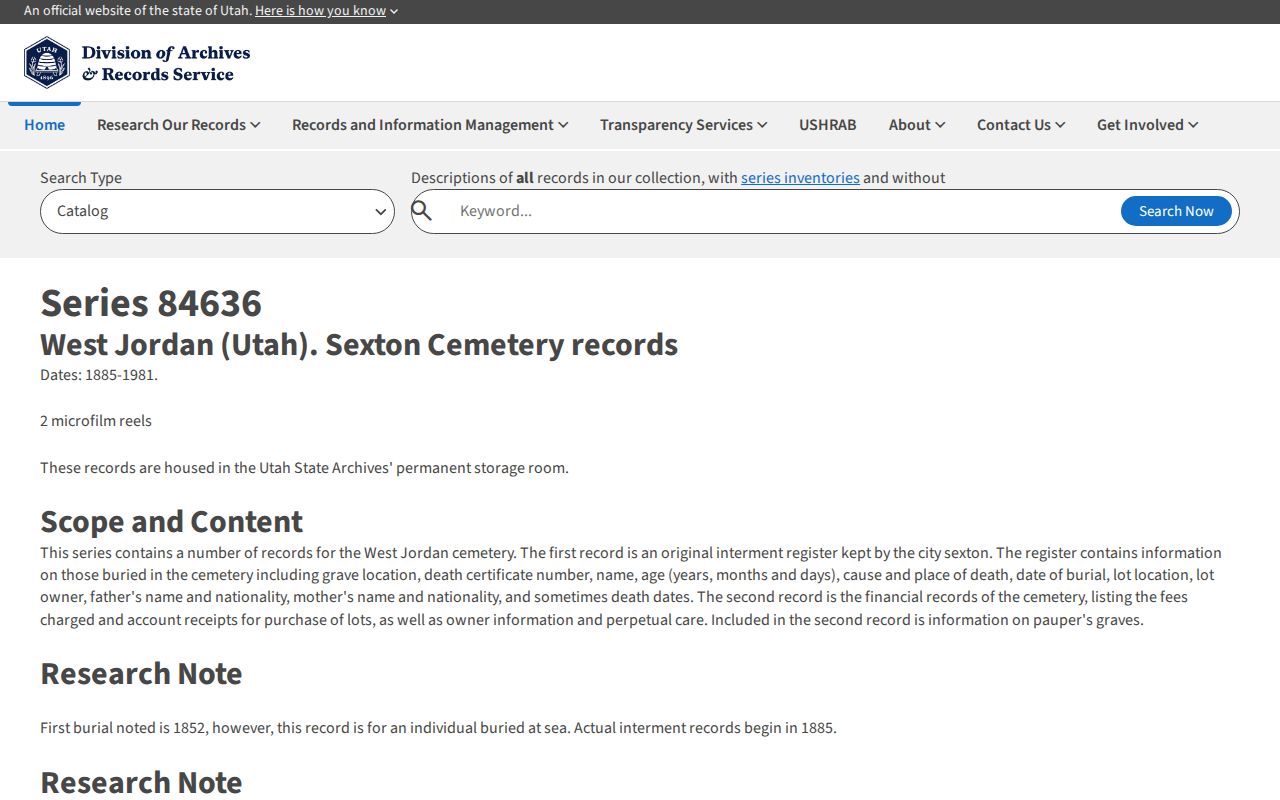Open the Search Type Catalog dropdown
Viewport: 1280px width, 800px height.
217,211
